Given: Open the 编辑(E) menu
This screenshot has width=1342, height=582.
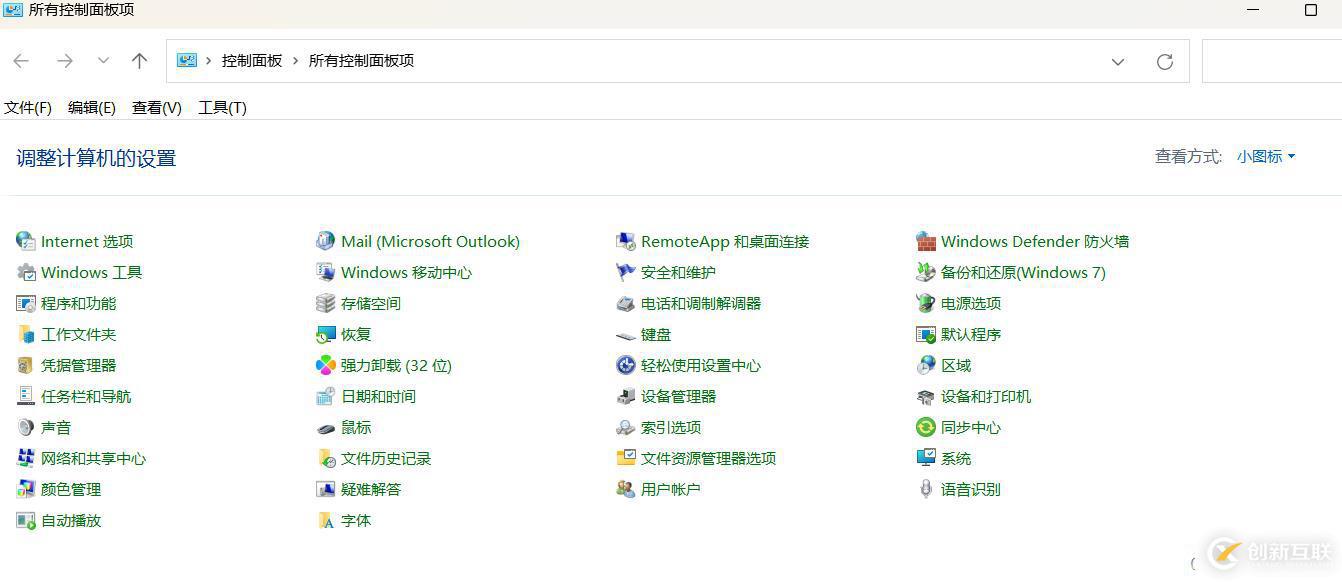Looking at the screenshot, I should click(92, 107).
